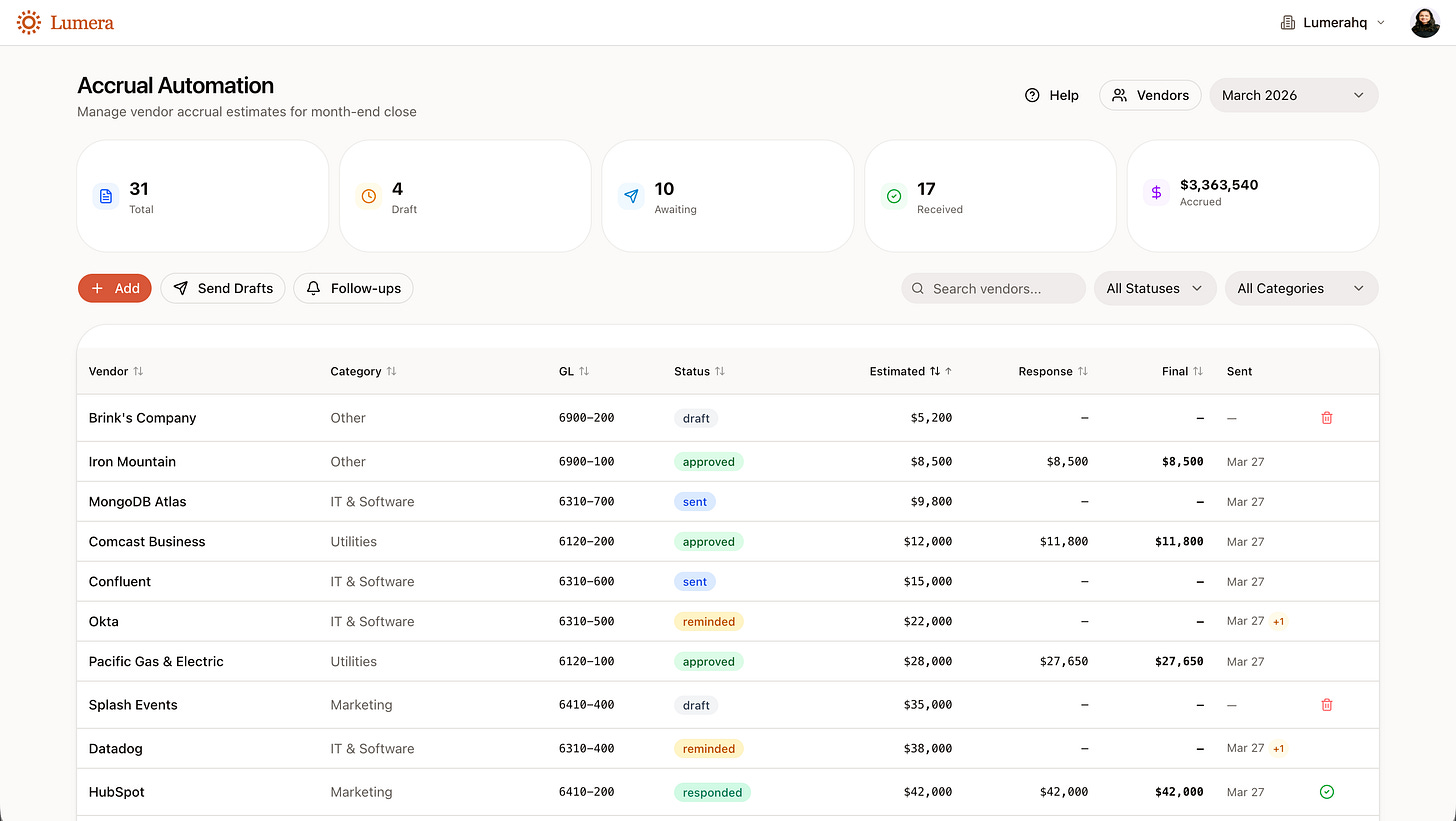The height and width of the screenshot is (821, 1456).
Task: Delete the Brink's Company draft row
Action: click(x=1327, y=418)
